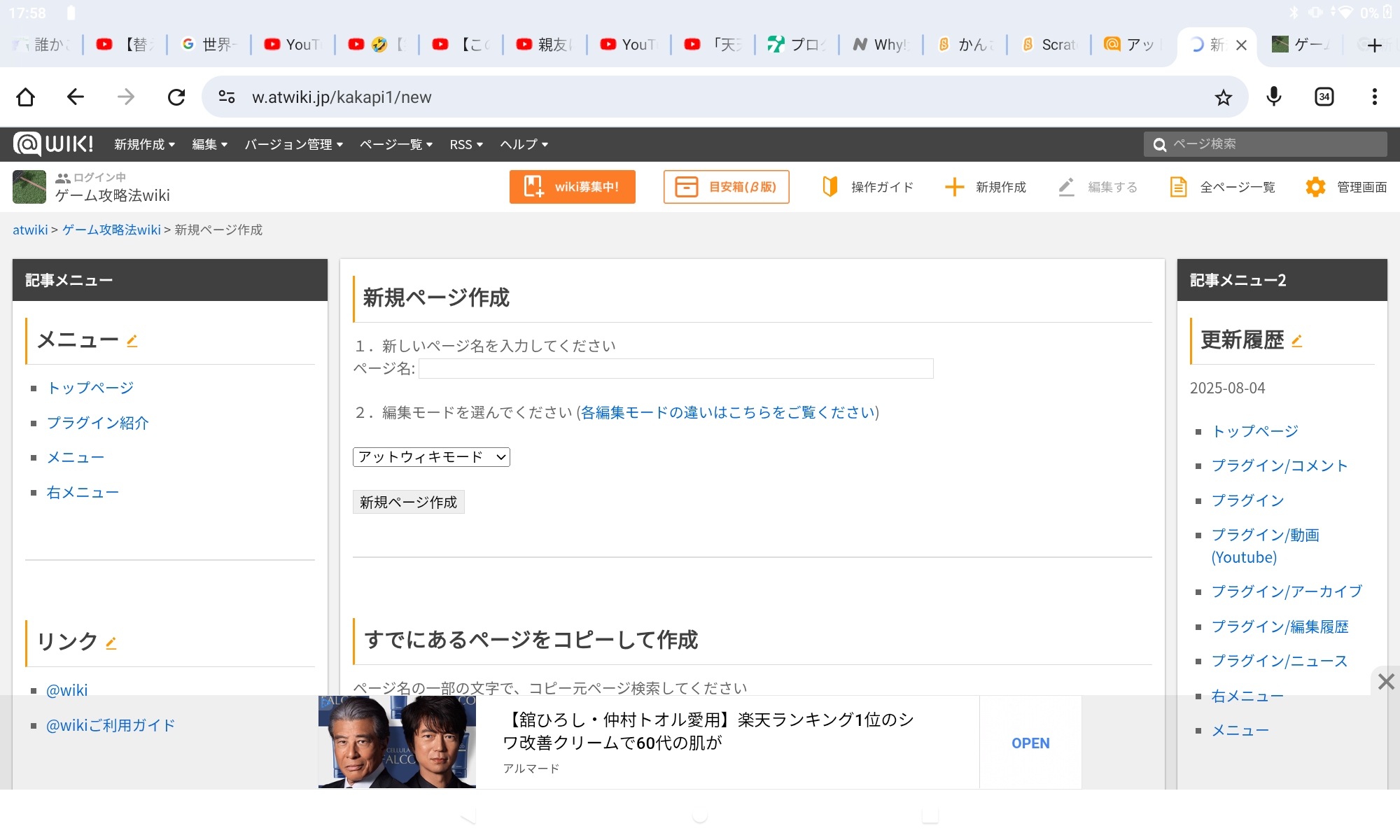
Task: Click pencil edit icon beside メニュー heading
Action: 132,341
